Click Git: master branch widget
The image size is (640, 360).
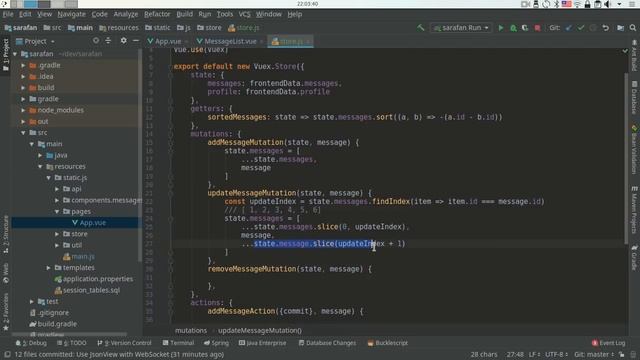point(594,354)
